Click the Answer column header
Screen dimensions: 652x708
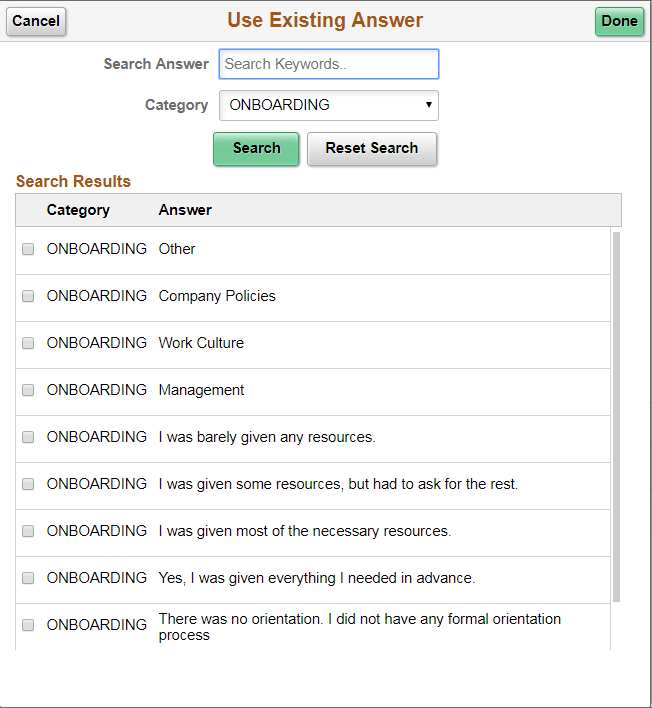pos(185,210)
